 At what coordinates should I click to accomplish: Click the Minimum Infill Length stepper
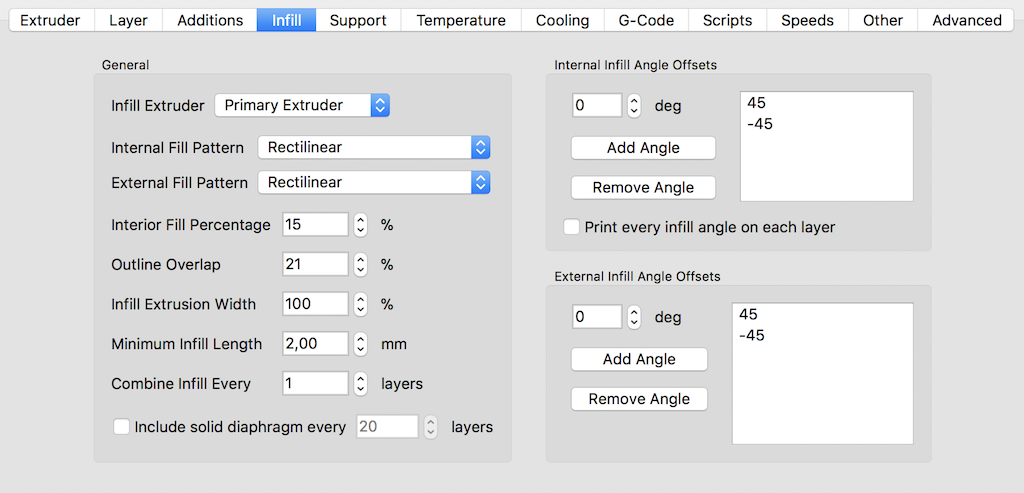361,344
